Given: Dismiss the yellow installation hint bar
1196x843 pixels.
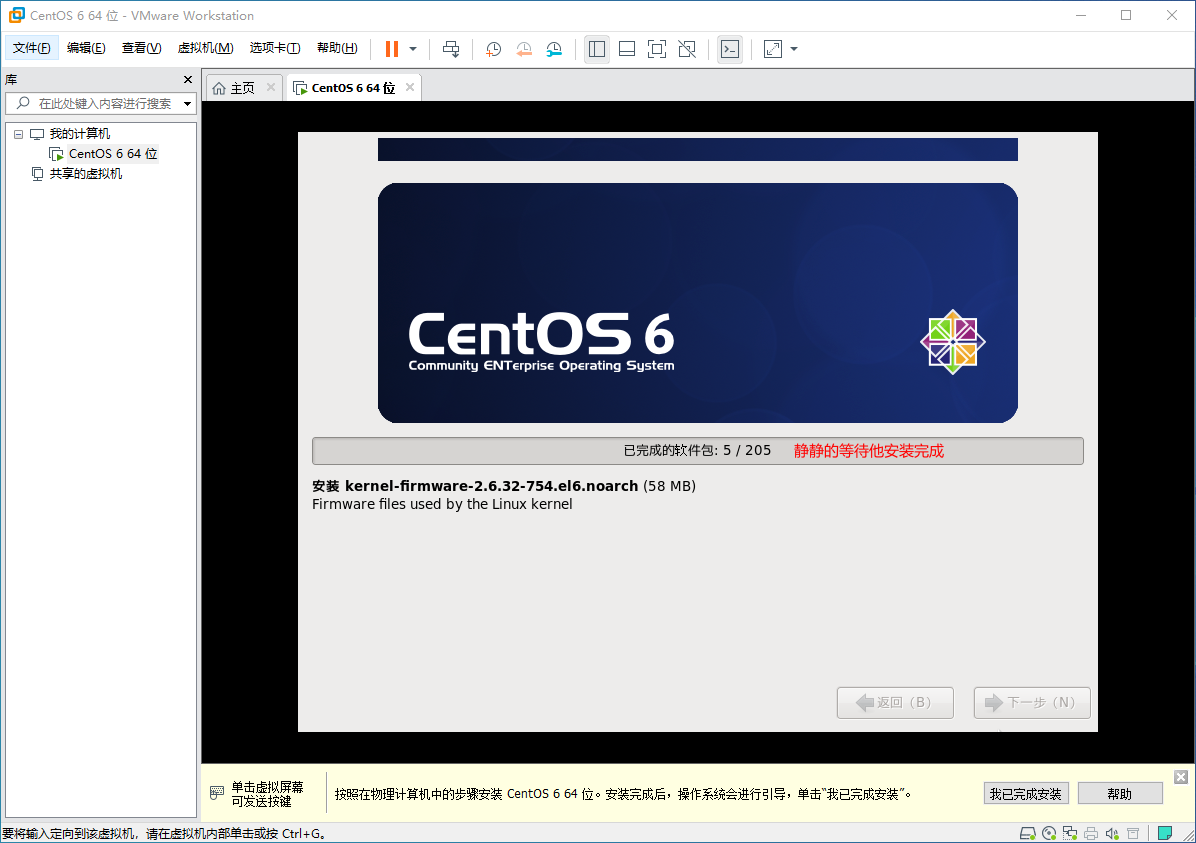Looking at the screenshot, I should click(x=1181, y=777).
